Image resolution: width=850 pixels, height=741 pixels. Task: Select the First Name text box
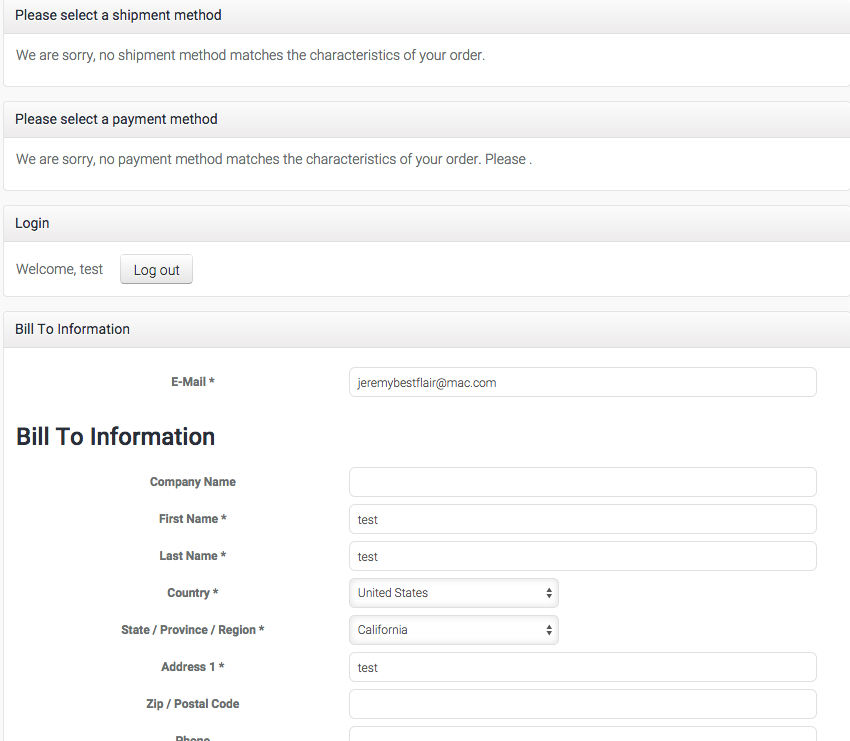[582, 519]
